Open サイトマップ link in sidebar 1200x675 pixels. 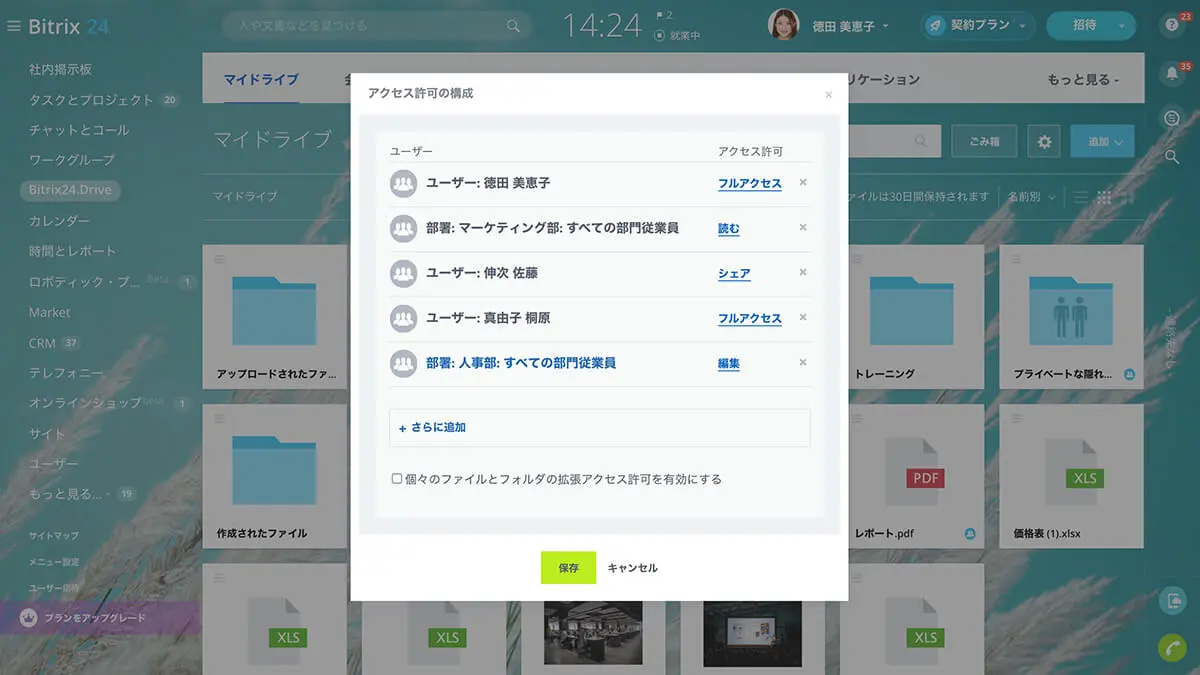point(53,536)
